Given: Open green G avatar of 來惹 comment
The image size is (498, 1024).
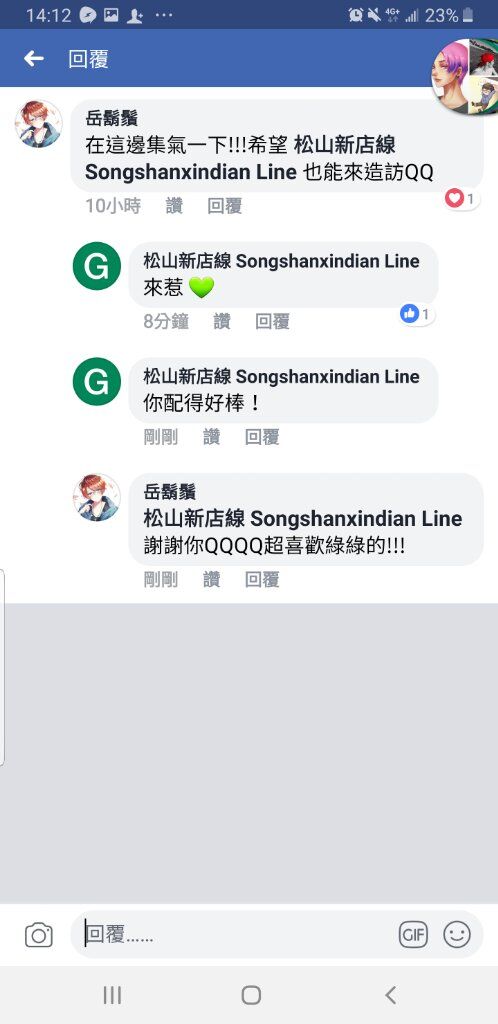Looking at the screenshot, I should [97, 266].
